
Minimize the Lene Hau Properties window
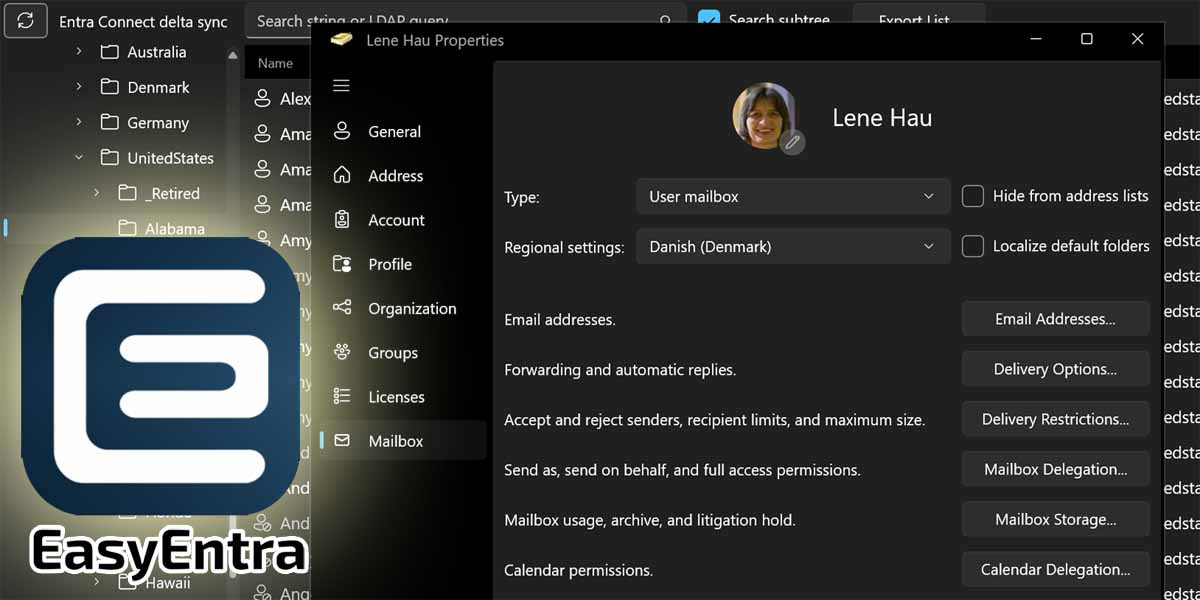click(x=1036, y=39)
